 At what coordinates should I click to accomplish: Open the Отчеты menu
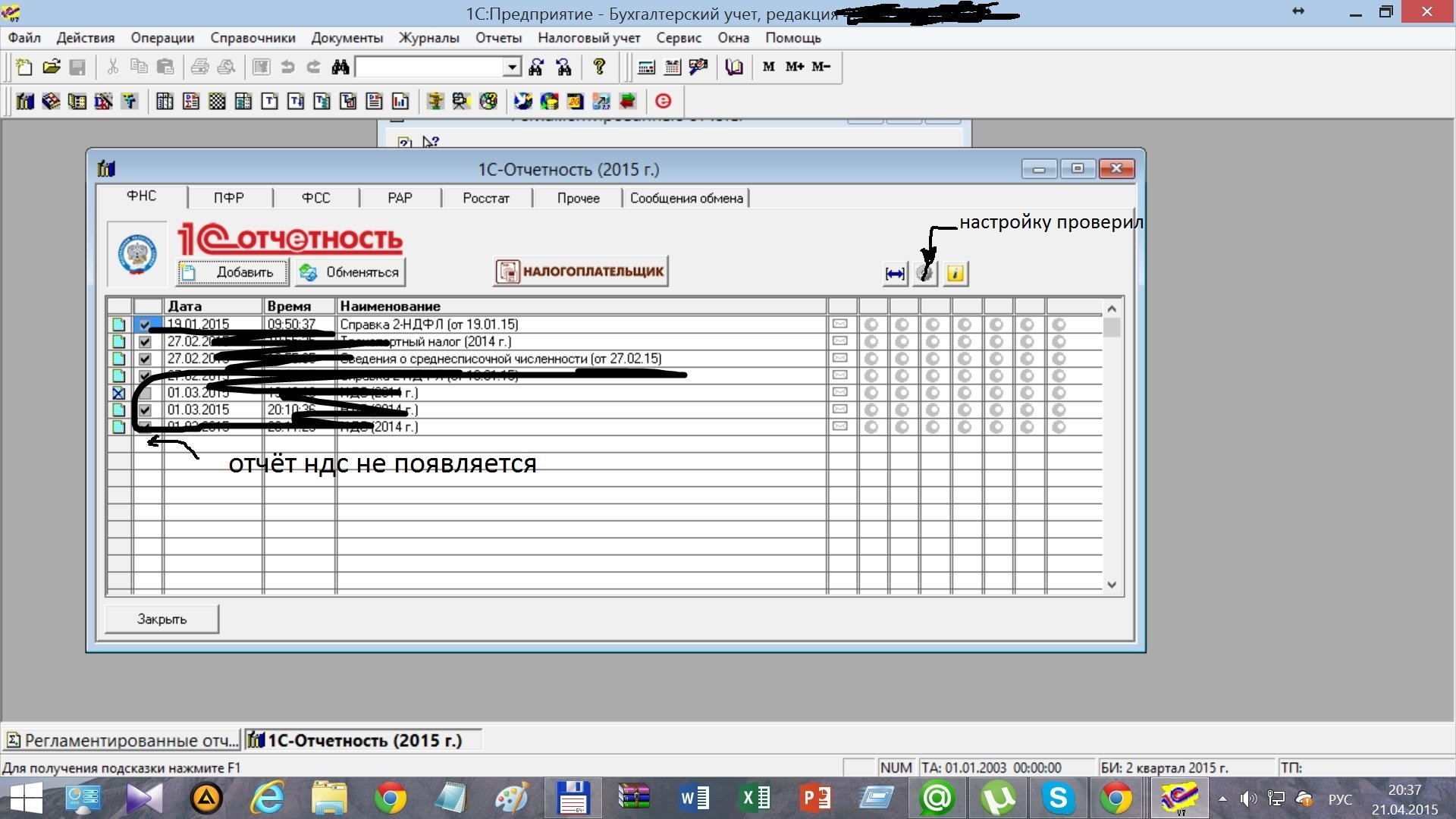[x=498, y=38]
